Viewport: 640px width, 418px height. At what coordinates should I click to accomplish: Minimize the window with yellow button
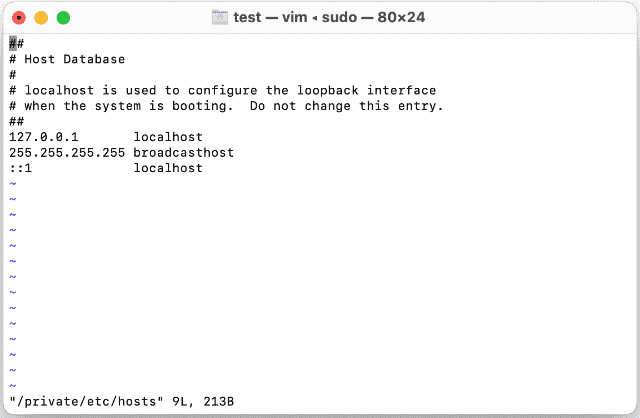(41, 18)
